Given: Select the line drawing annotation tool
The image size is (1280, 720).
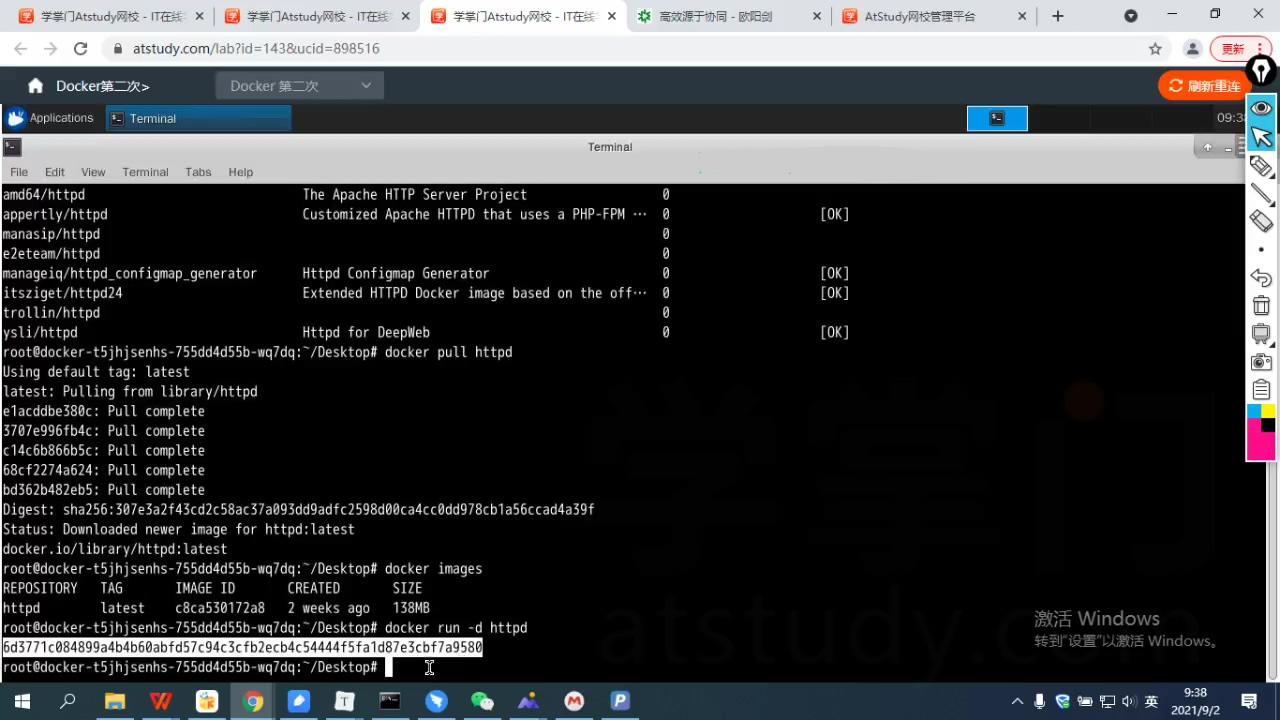Looking at the screenshot, I should pyautogui.click(x=1261, y=194).
